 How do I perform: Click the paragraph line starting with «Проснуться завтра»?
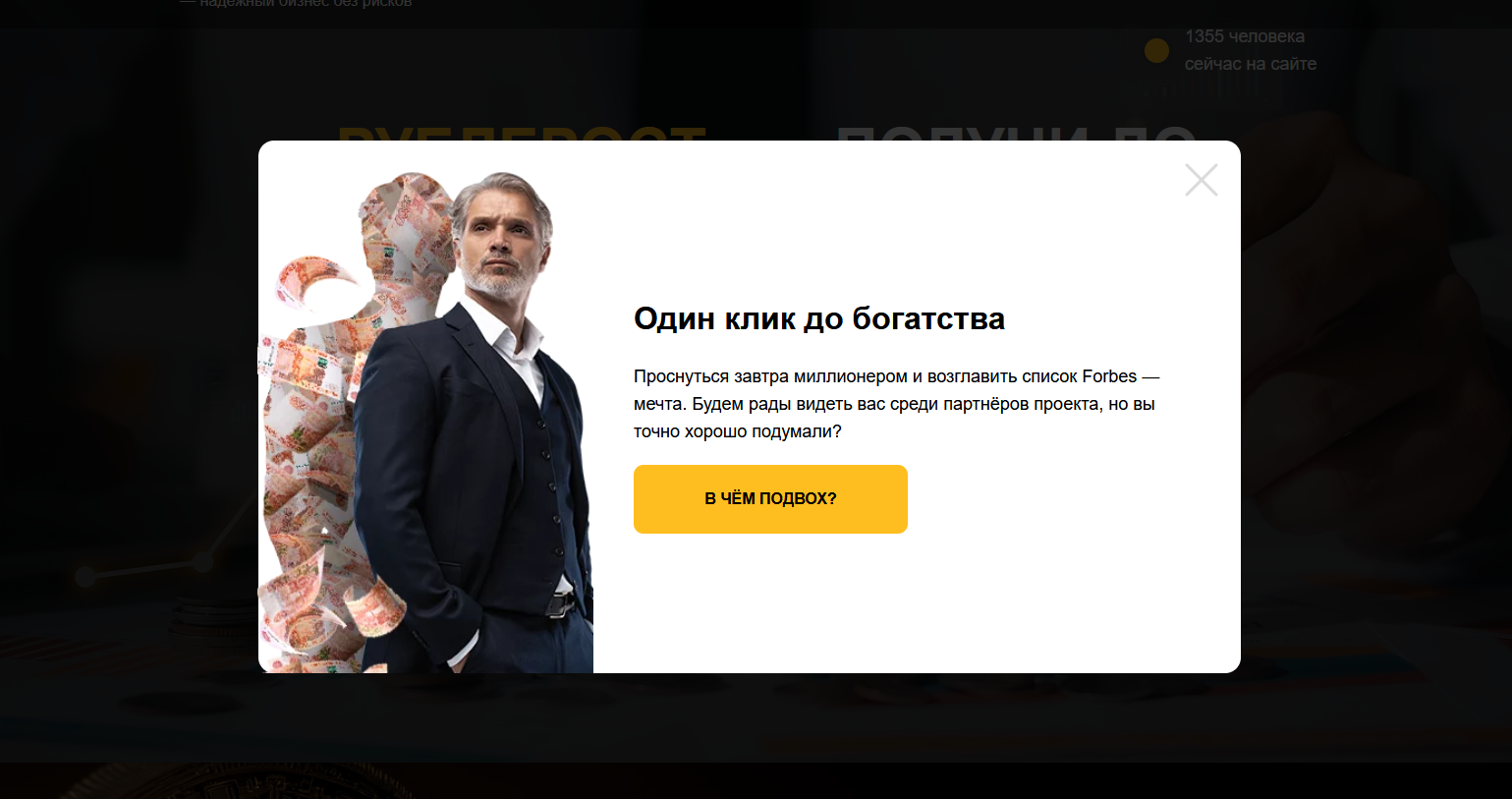(897, 376)
